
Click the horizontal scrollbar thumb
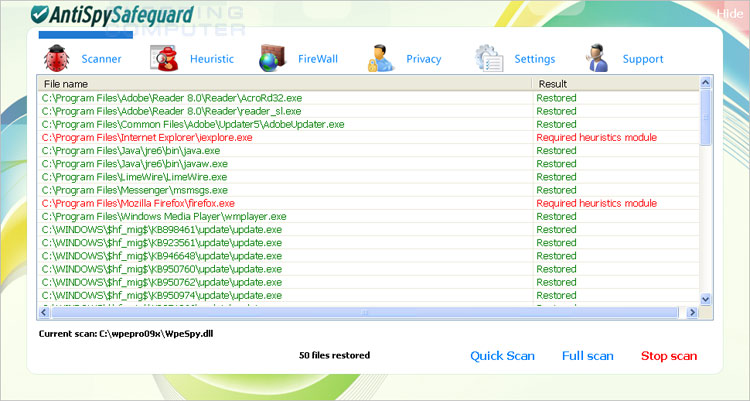pos(364,312)
